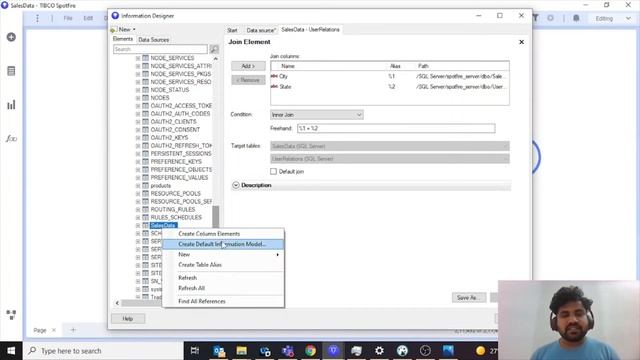The width and height of the screenshot is (640, 360).
Task: Click the notifications bell icon in Spotfire toolbar
Action: (576, 18)
